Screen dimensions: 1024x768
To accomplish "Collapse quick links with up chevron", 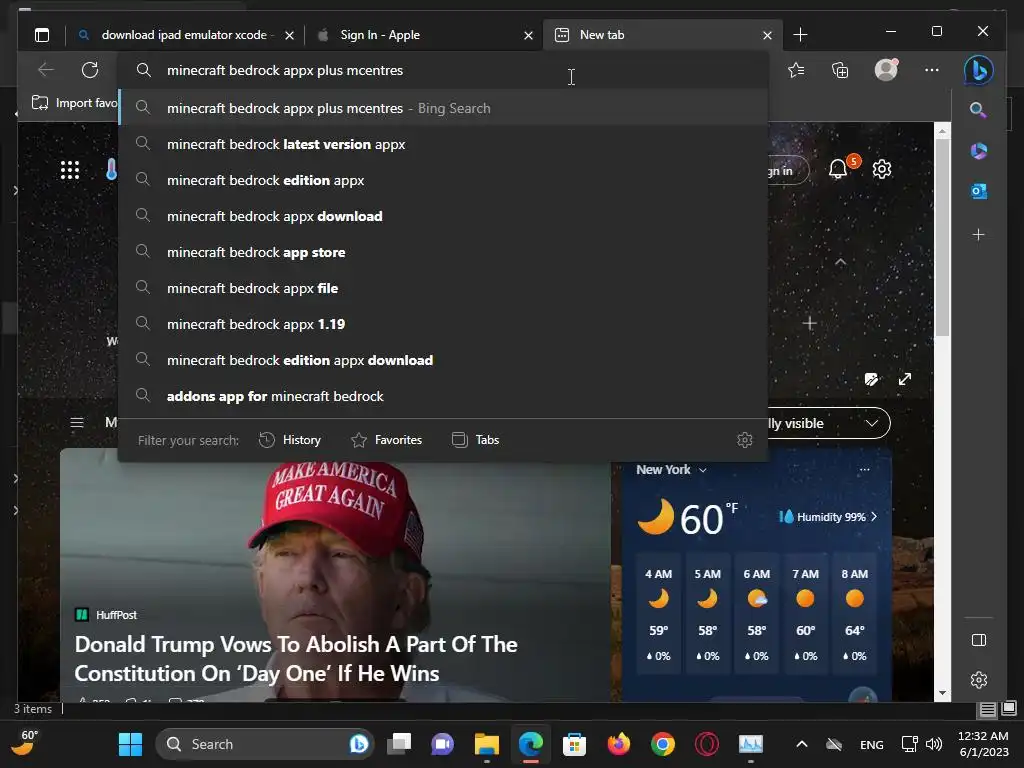I will tap(840, 262).
